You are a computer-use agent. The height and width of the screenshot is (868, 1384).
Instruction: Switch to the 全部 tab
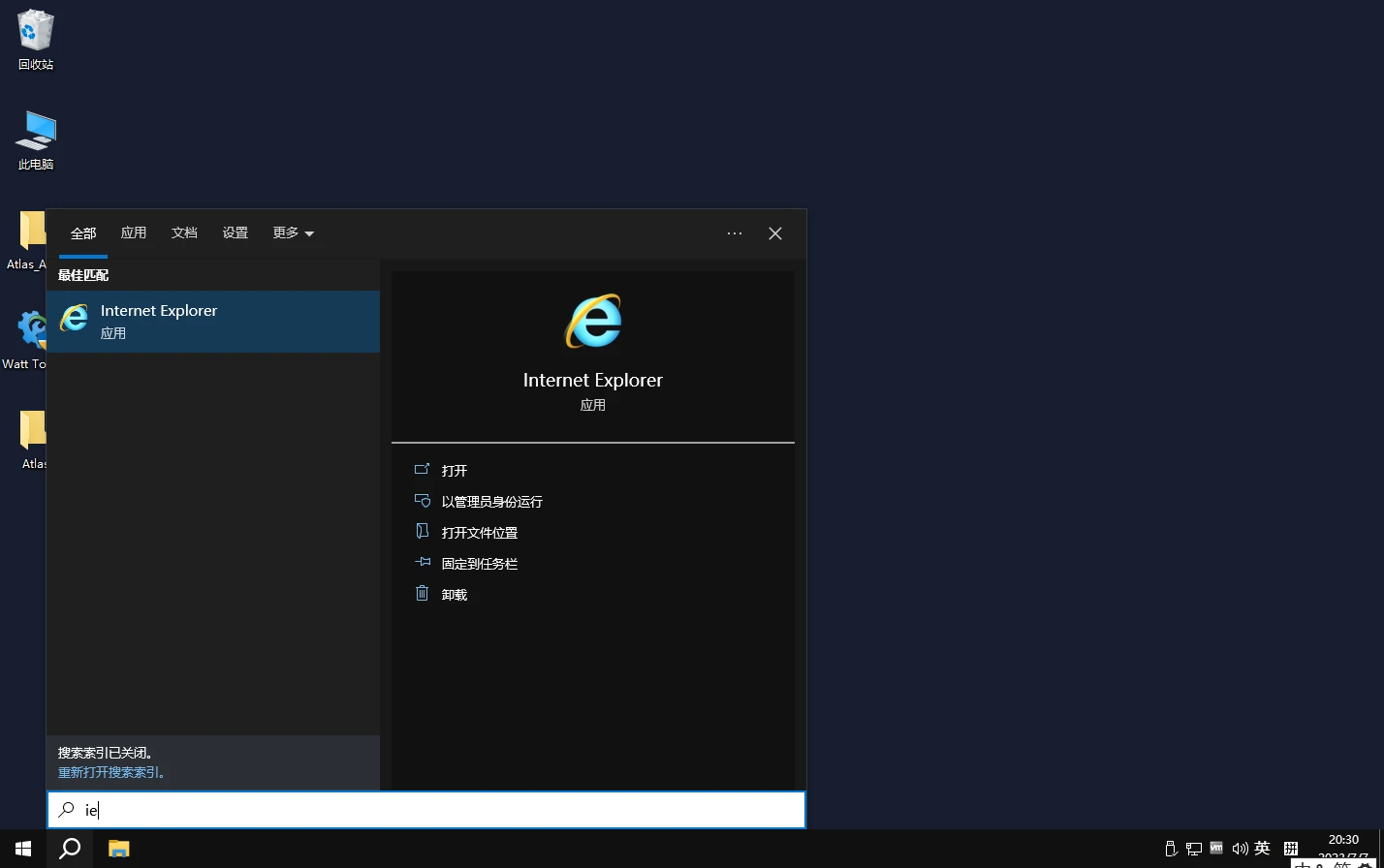[83, 233]
